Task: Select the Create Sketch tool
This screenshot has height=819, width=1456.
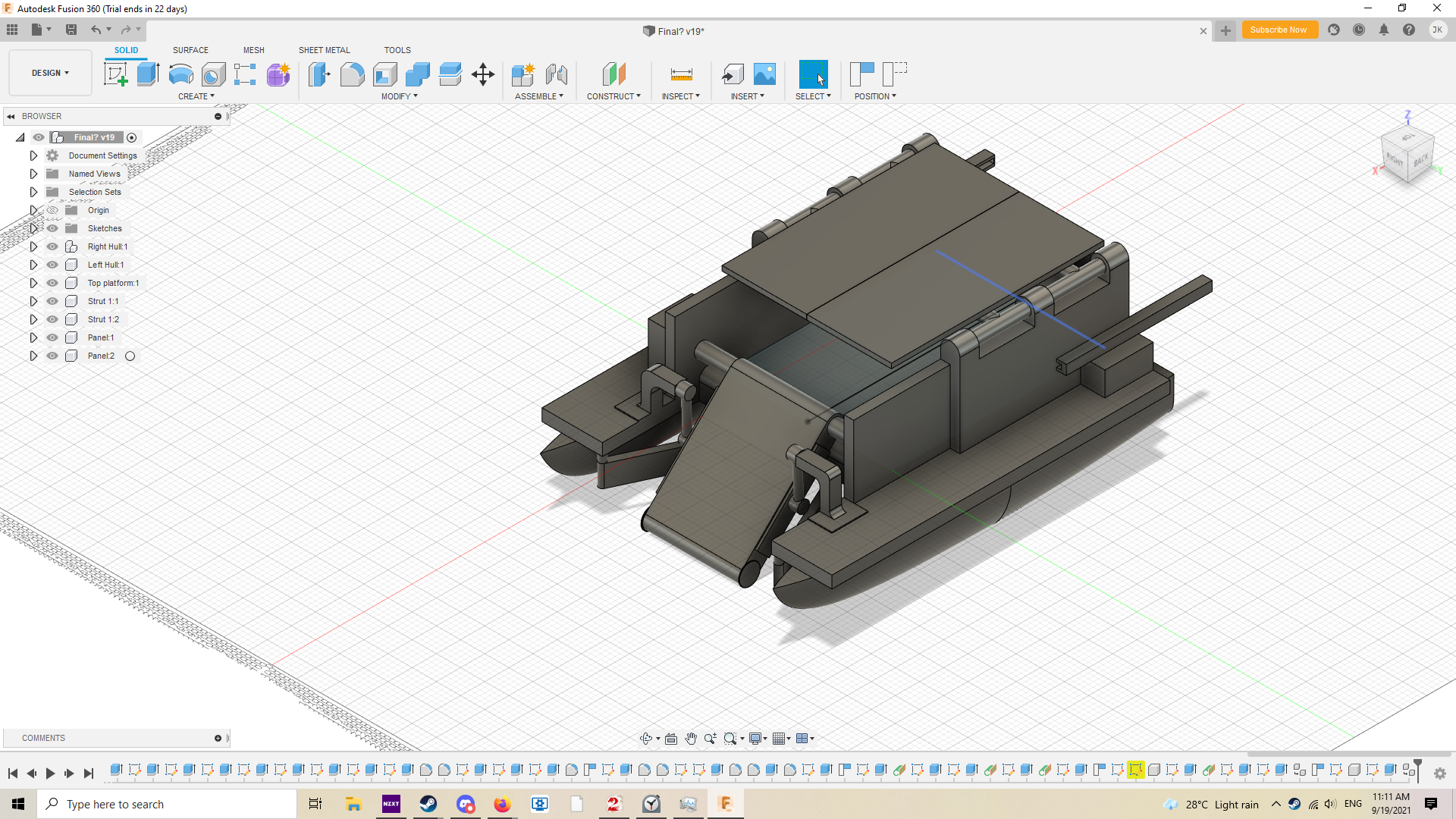Action: pyautogui.click(x=115, y=74)
